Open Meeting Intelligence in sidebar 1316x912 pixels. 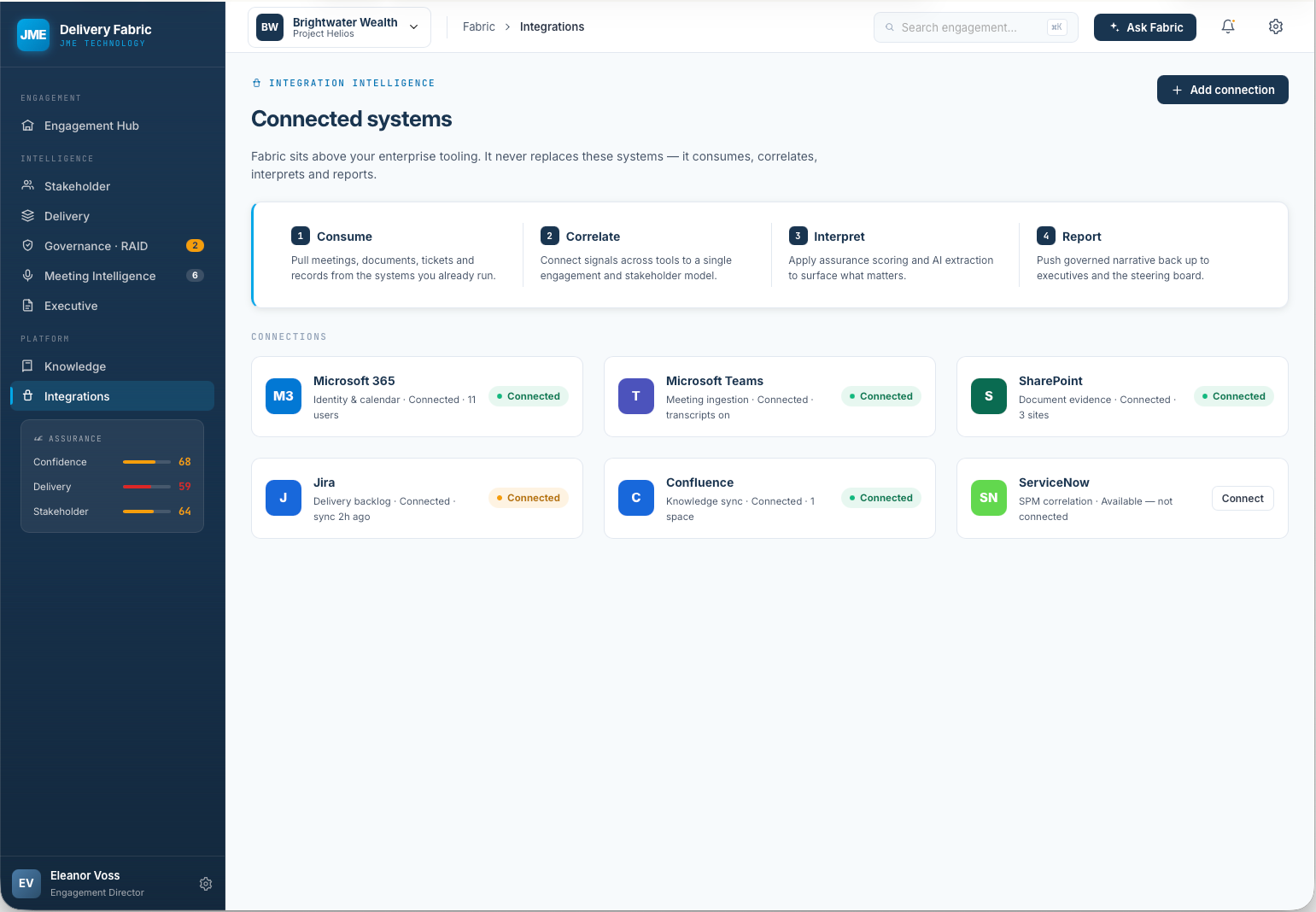point(113,276)
